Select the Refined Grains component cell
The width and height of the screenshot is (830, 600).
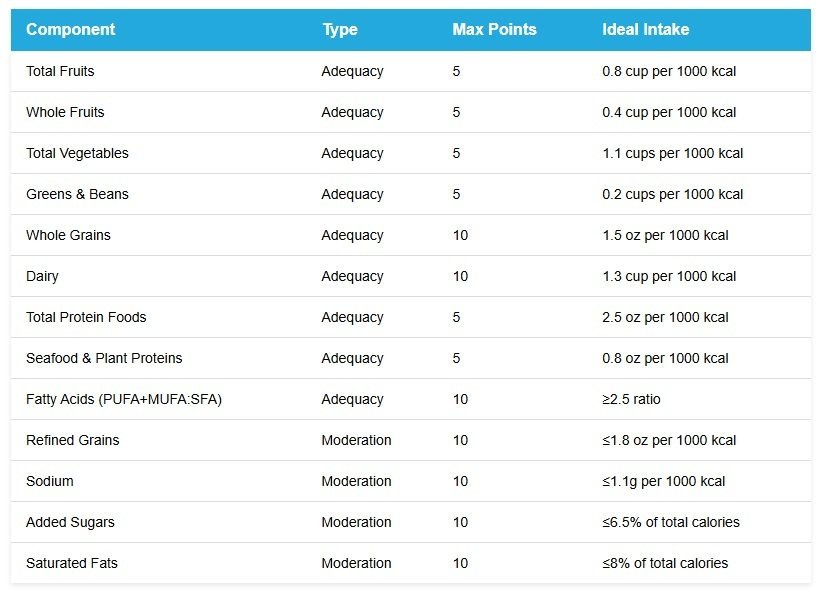(72, 441)
